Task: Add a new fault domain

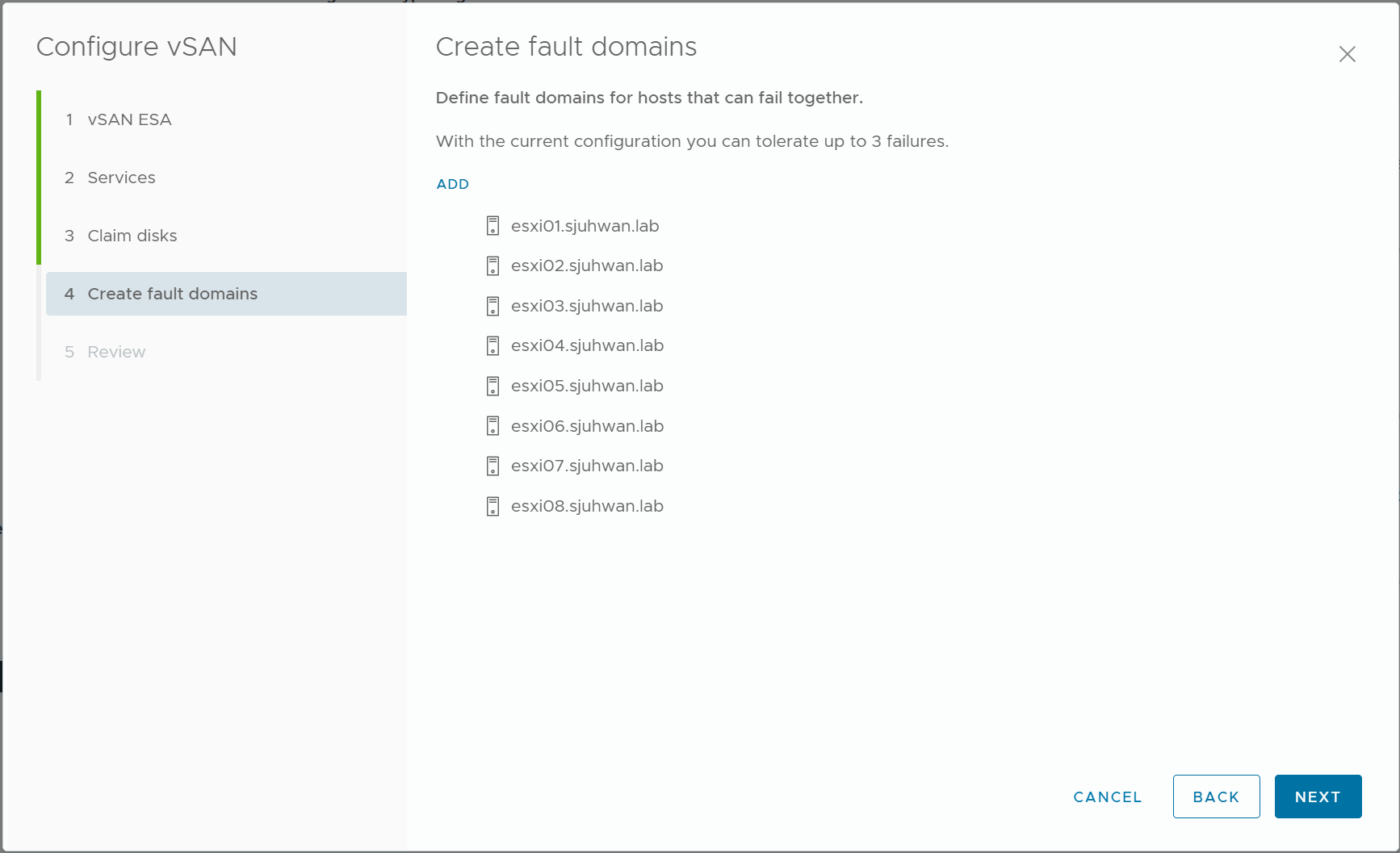Action: pos(452,184)
